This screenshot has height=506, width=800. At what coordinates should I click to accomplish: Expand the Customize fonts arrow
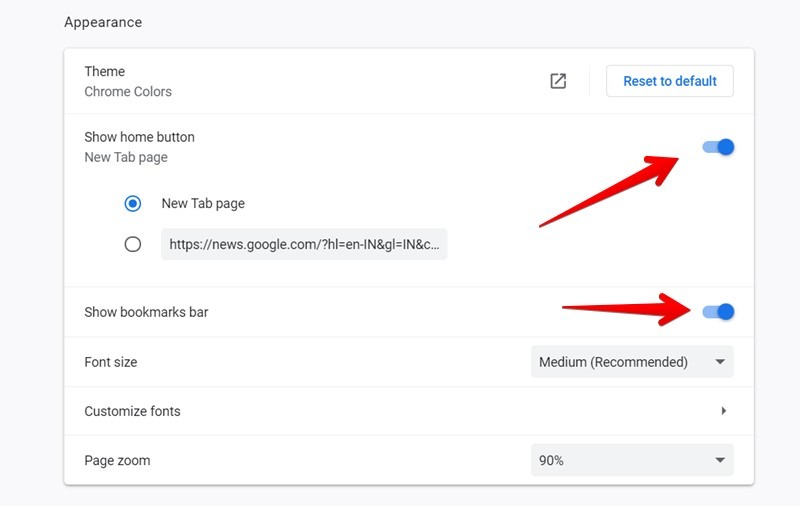[723, 411]
